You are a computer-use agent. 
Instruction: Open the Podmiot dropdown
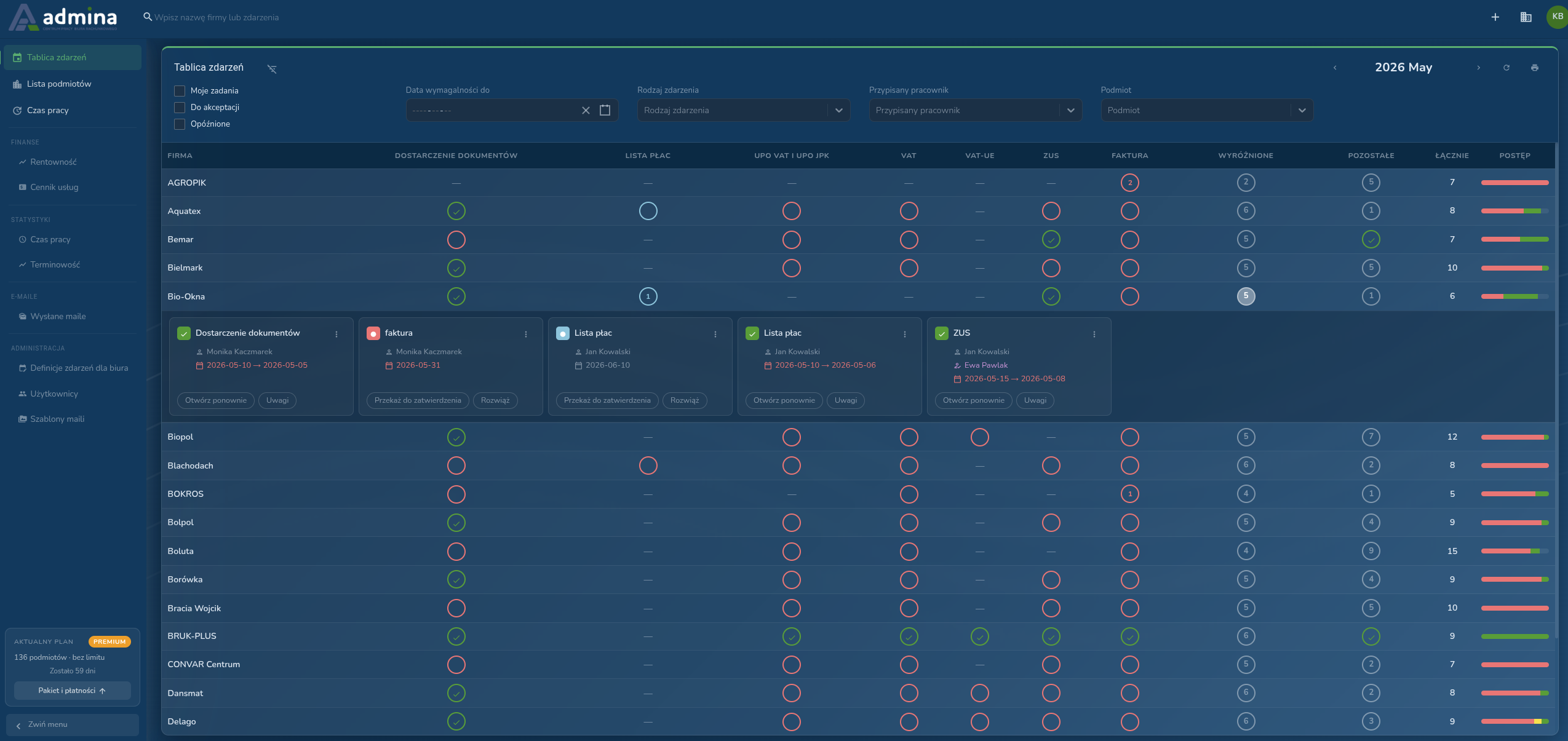(1207, 110)
